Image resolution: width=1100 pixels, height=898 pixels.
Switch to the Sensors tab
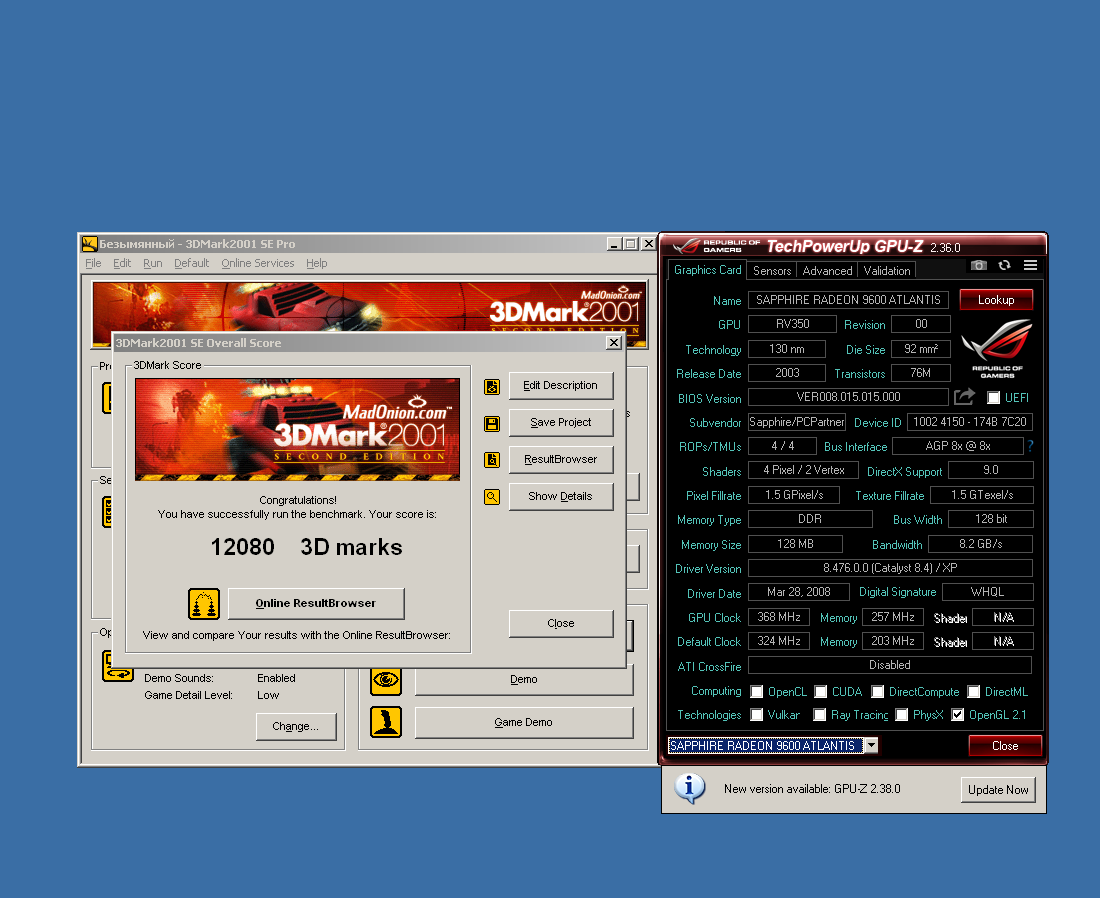click(772, 271)
